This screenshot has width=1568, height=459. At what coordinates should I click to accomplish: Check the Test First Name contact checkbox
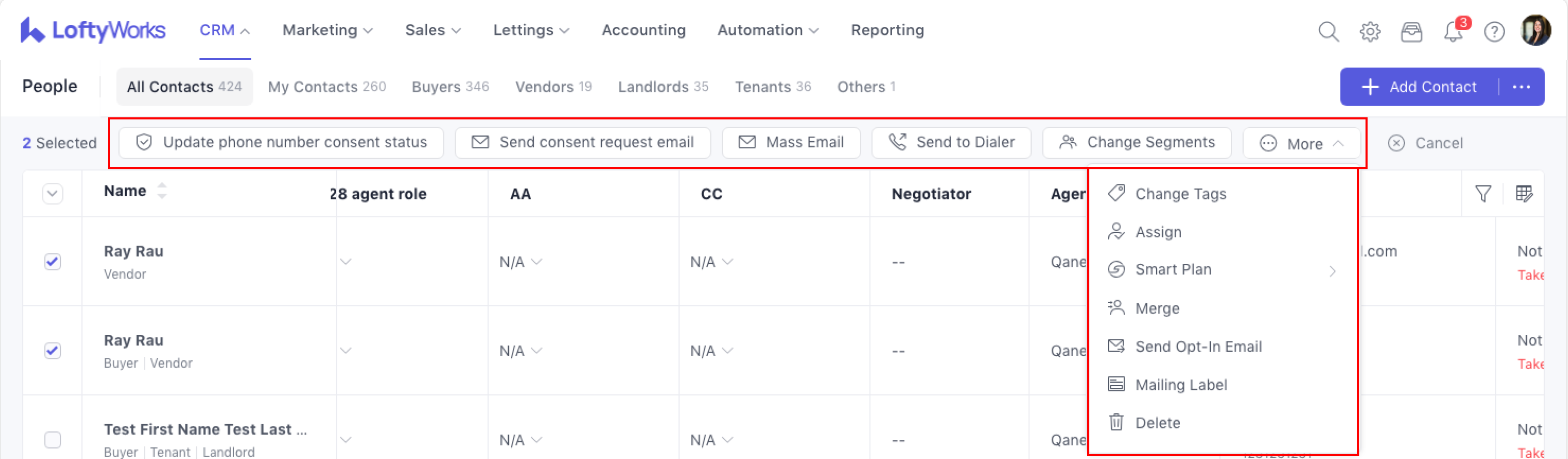pyautogui.click(x=53, y=439)
